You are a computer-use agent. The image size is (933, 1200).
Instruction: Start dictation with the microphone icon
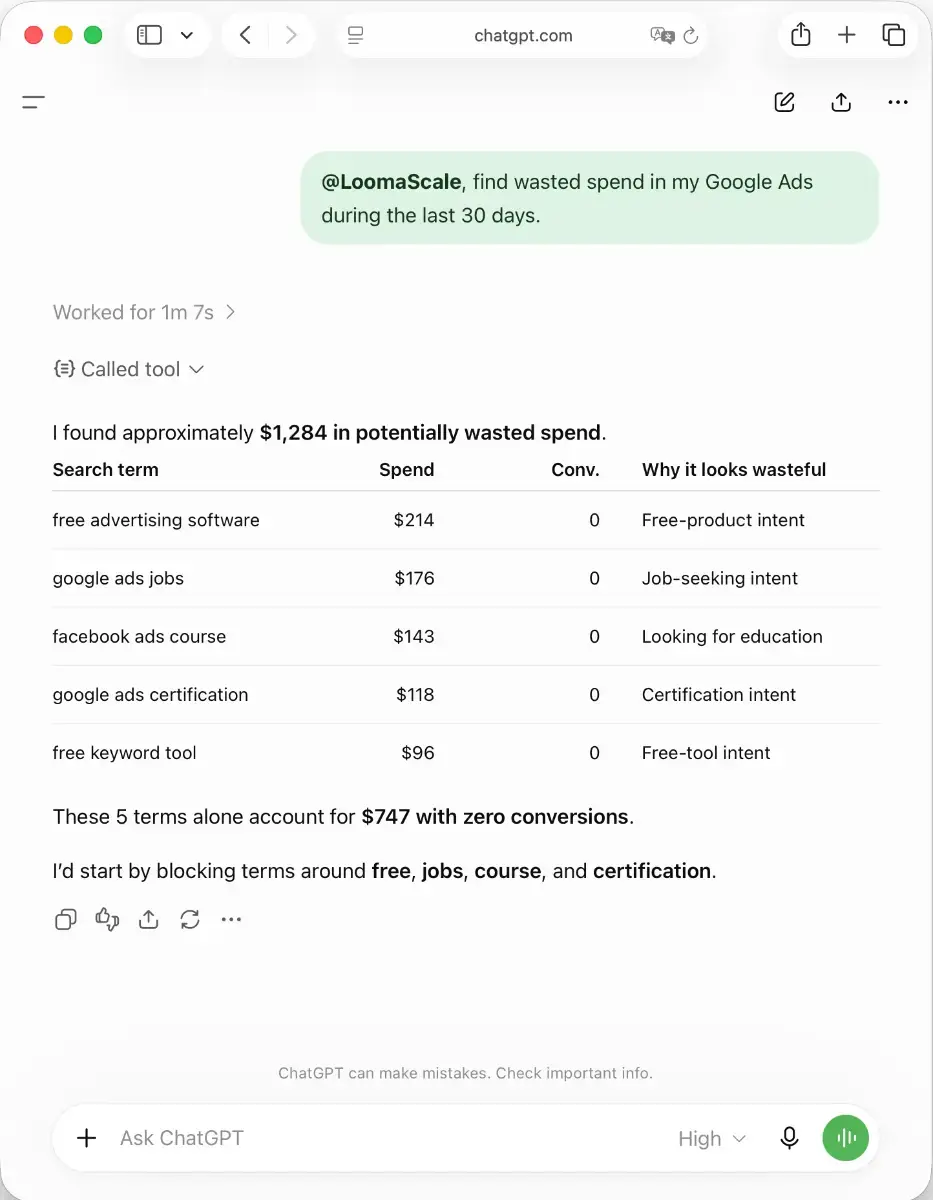click(x=790, y=1138)
